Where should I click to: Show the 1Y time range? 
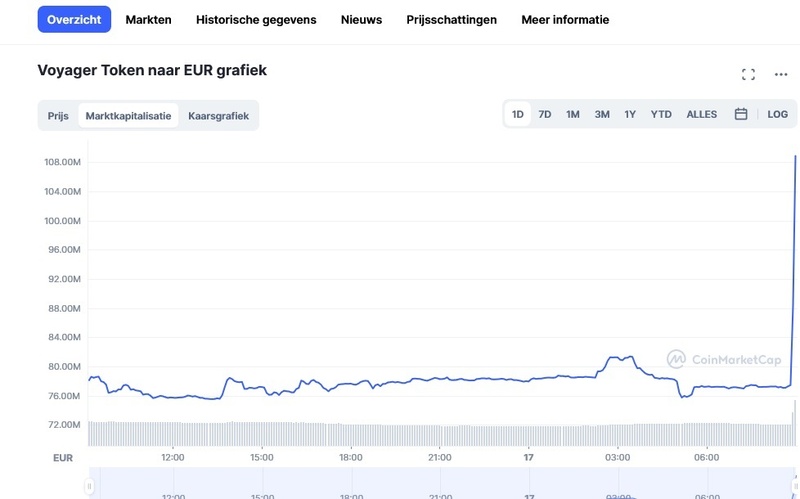[x=630, y=114]
